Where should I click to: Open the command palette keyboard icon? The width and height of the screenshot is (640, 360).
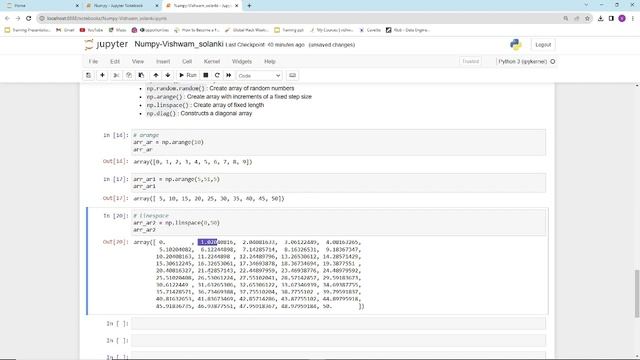pyautogui.click(x=292, y=76)
